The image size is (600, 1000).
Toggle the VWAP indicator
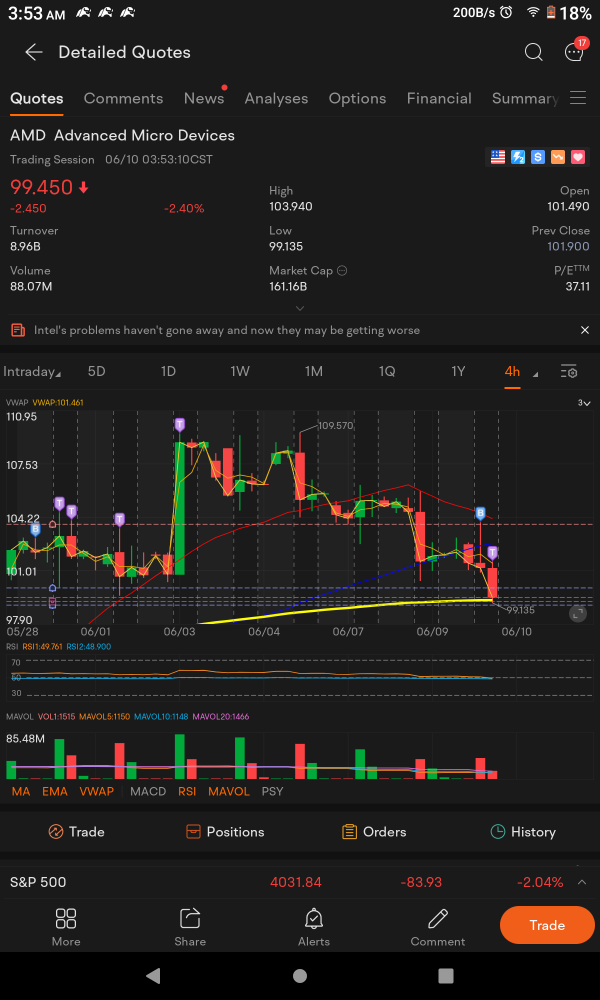point(96,791)
